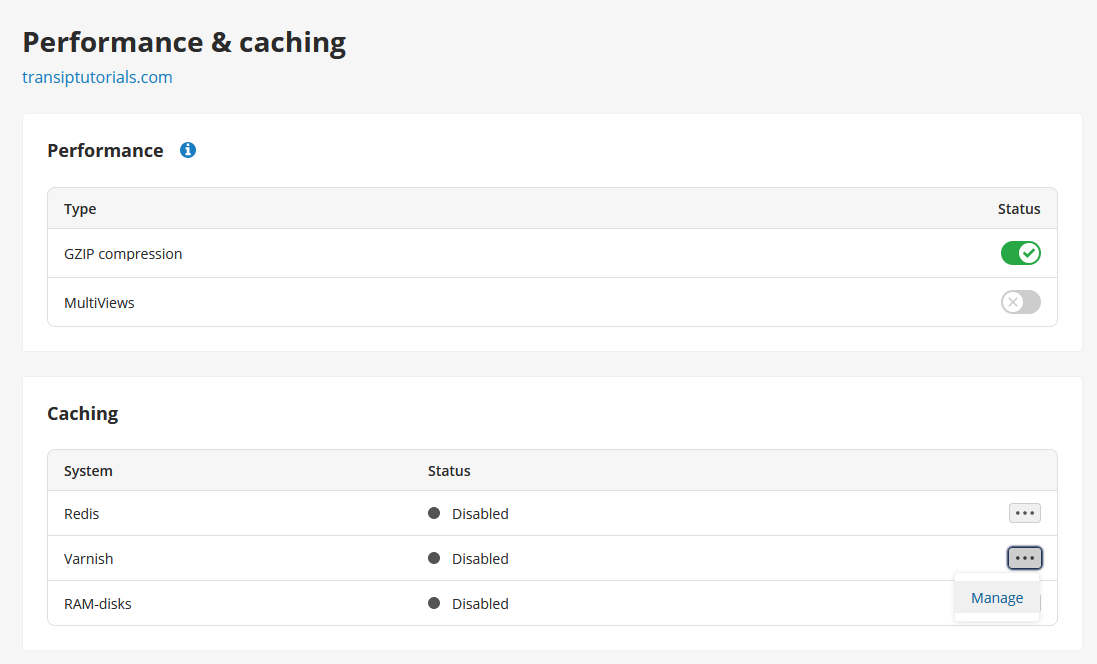1097x664 pixels.
Task: Click the RAM-disks system row label
Action: (x=97, y=603)
